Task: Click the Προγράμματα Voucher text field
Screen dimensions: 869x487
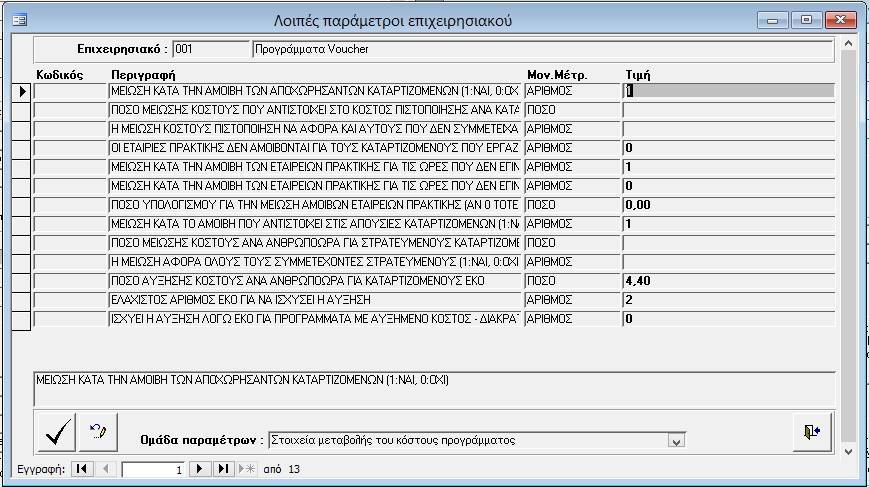Action: click(540, 48)
